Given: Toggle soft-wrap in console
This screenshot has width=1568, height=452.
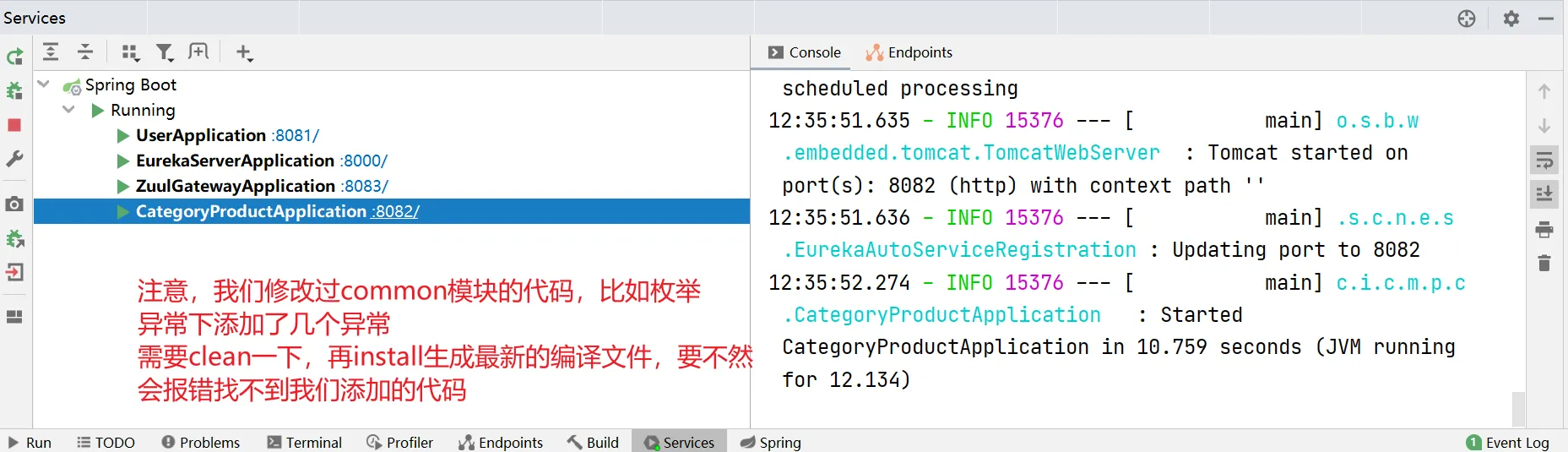Looking at the screenshot, I should coord(1544,160).
